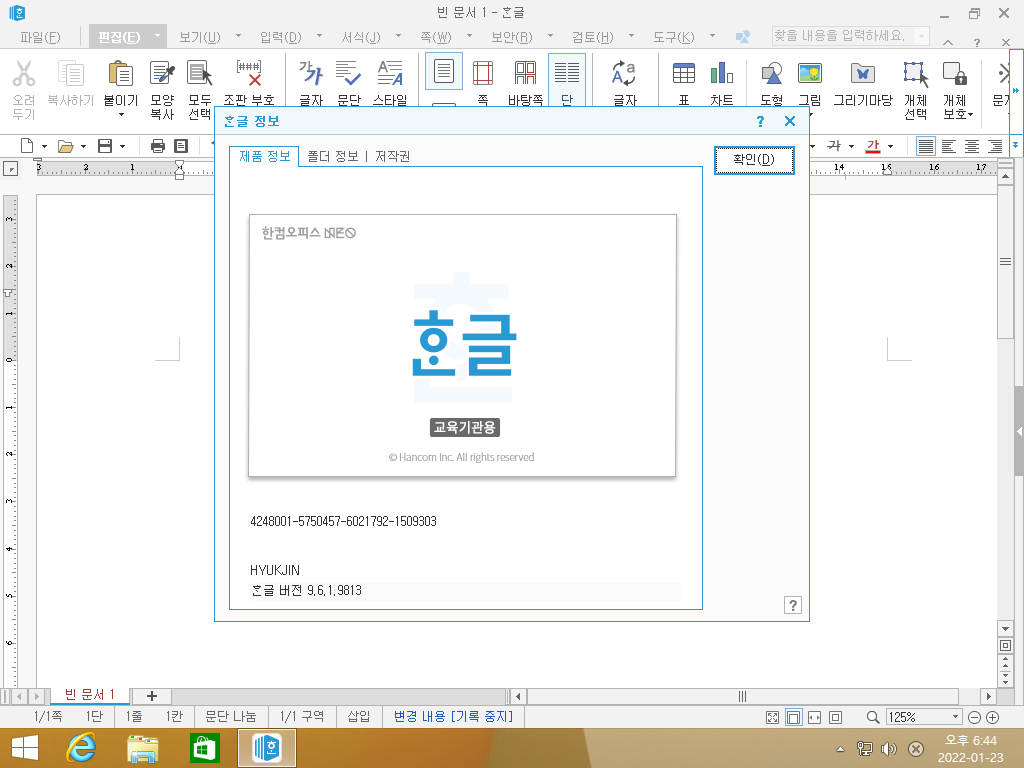Toggle fit width view icon in status bar
The image size is (1024, 768).
[x=814, y=717]
